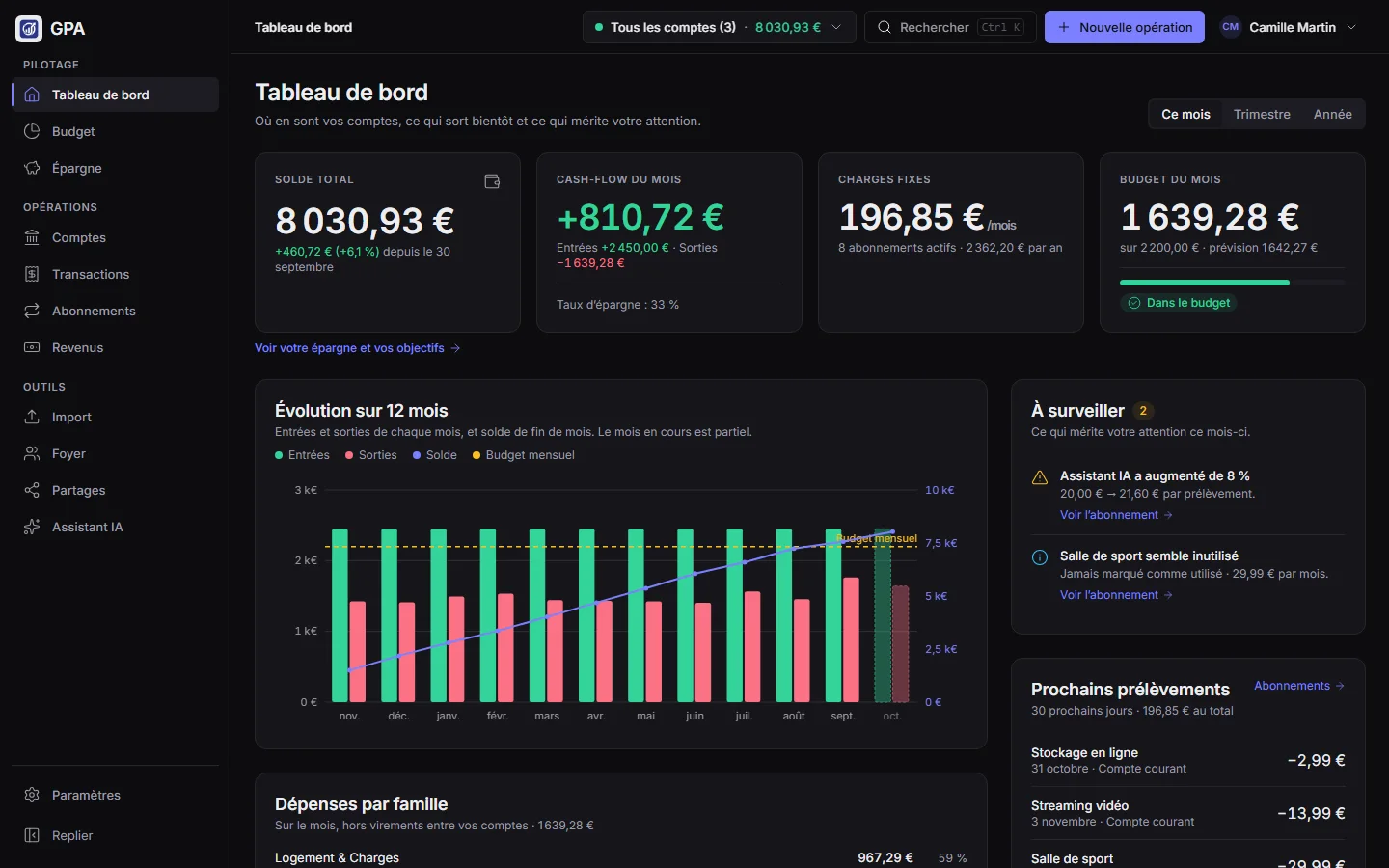This screenshot has width=1389, height=868.
Task: Click the warning triangle for Assistant IA alert
Action: pyautogui.click(x=1040, y=477)
